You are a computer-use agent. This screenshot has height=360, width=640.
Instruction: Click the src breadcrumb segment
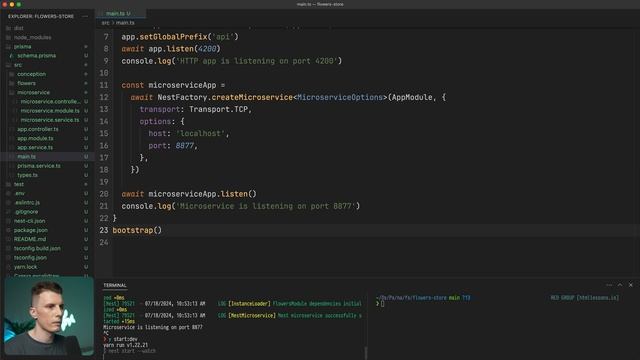[105, 23]
